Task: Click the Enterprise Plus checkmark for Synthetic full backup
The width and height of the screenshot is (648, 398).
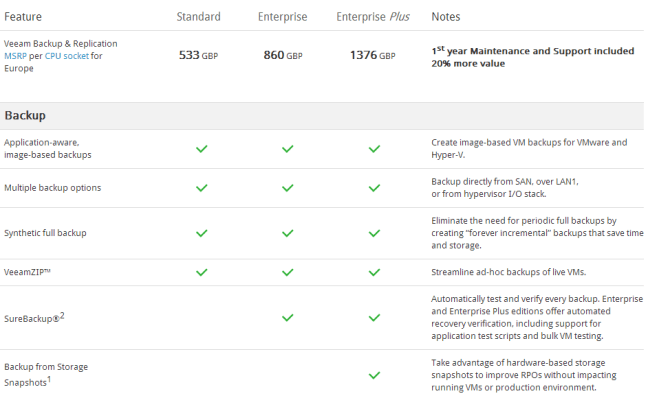Action: point(374,234)
